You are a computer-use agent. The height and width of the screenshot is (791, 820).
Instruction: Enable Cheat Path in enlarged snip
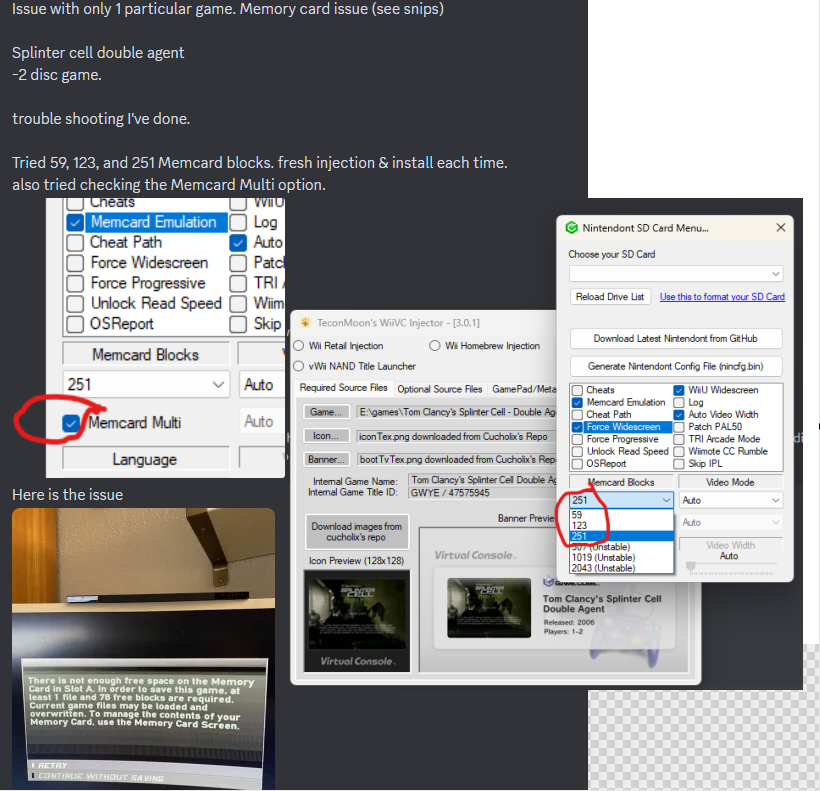coord(75,243)
